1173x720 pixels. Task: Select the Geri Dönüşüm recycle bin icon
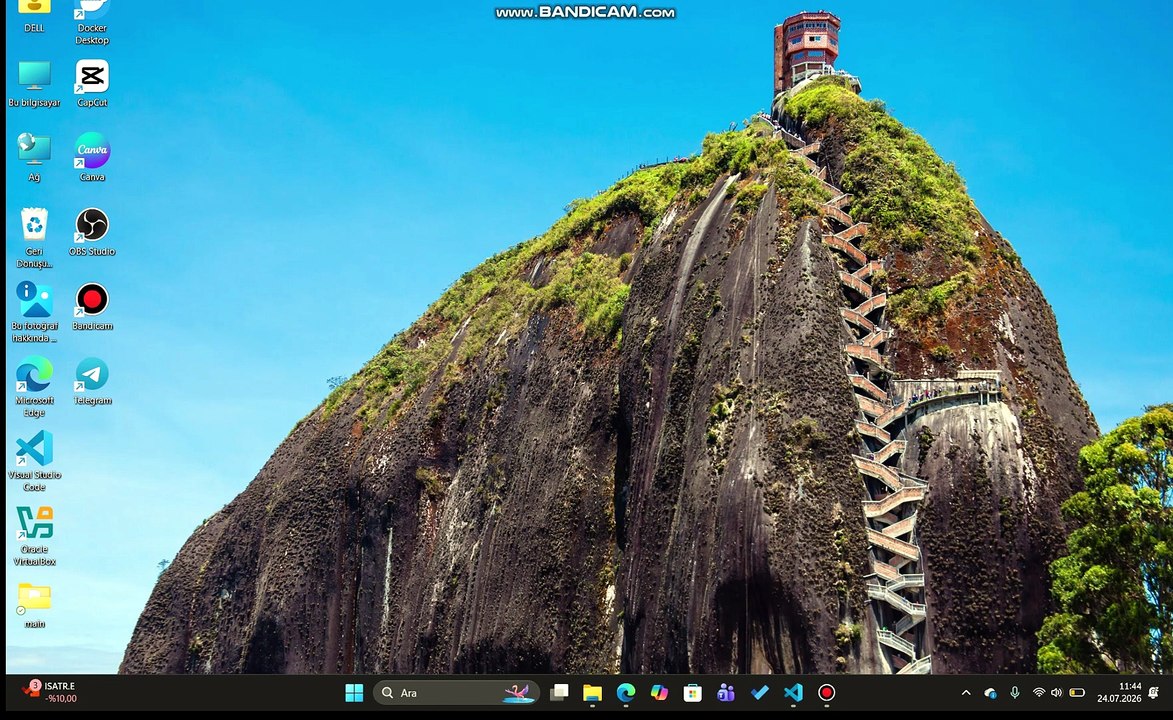pyautogui.click(x=34, y=238)
